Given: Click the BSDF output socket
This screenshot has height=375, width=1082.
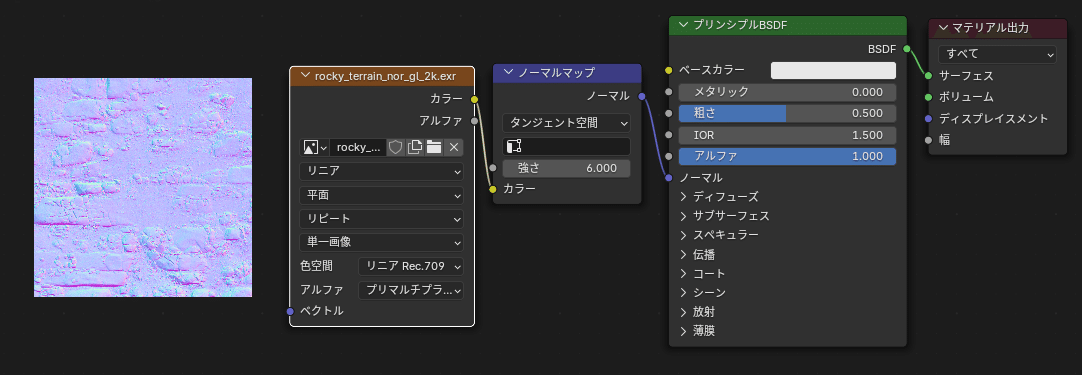Looking at the screenshot, I should pyautogui.click(x=906, y=49).
